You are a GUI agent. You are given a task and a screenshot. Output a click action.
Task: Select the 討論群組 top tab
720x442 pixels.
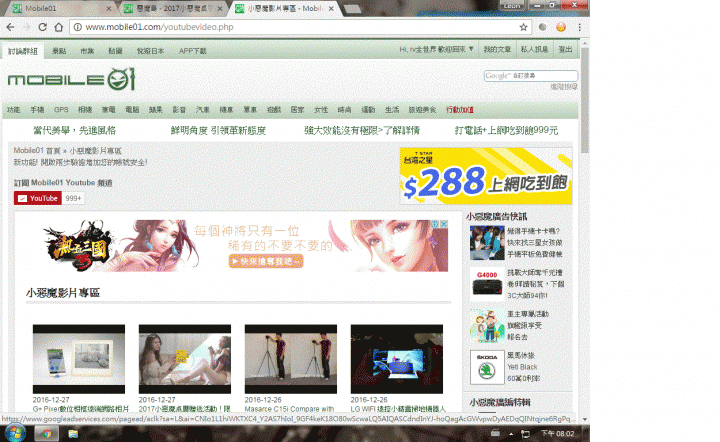coord(23,51)
